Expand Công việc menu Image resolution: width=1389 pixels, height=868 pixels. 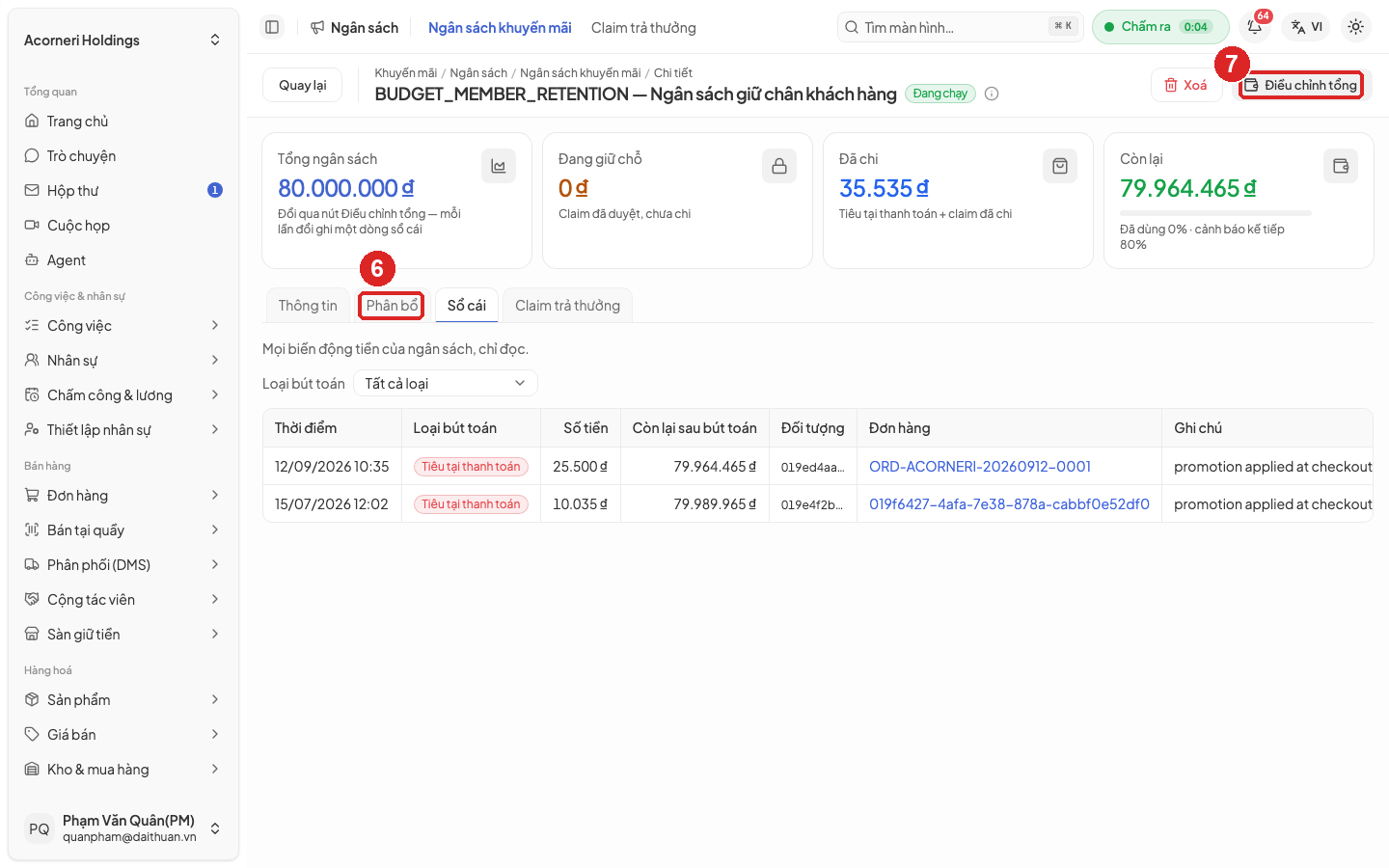coord(123,326)
